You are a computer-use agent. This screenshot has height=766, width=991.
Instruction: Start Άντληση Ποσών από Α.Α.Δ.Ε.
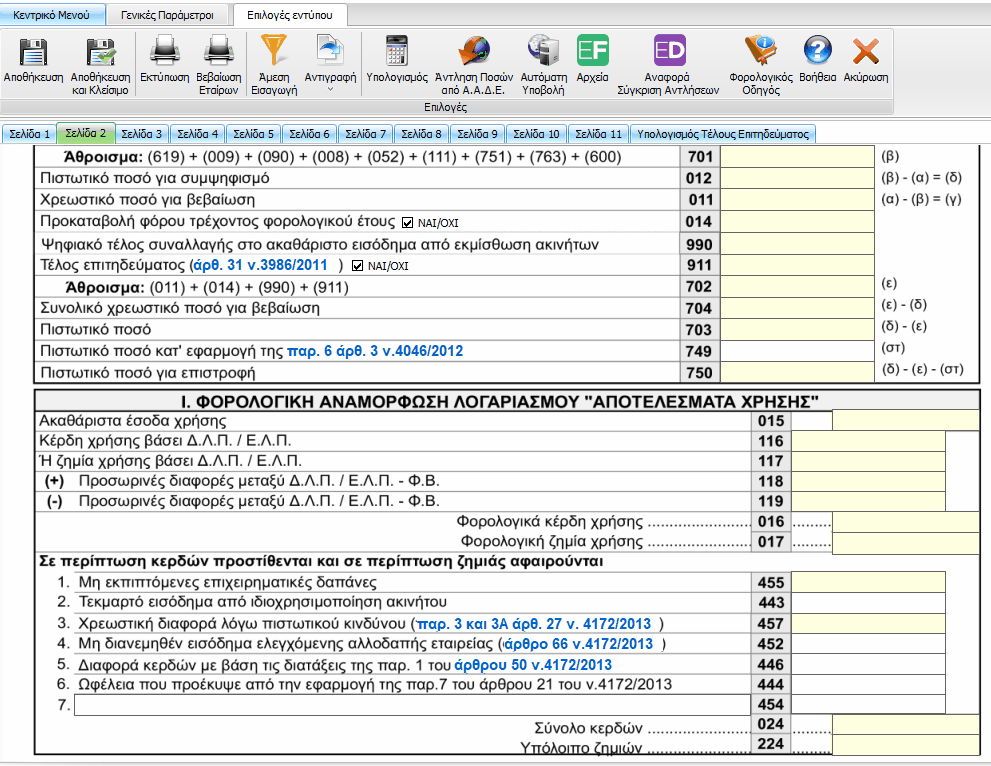(x=473, y=52)
